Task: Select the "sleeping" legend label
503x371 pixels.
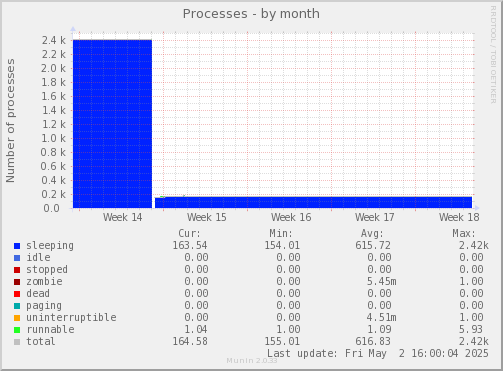Action: tap(50, 246)
